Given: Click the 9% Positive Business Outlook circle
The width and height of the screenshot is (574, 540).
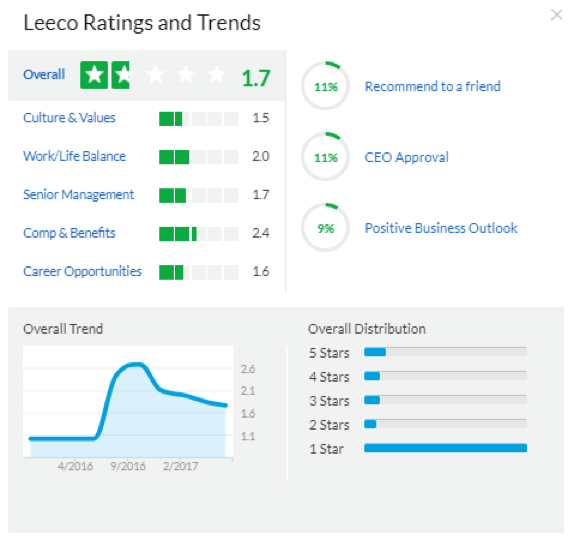Looking at the screenshot, I should 325,228.
